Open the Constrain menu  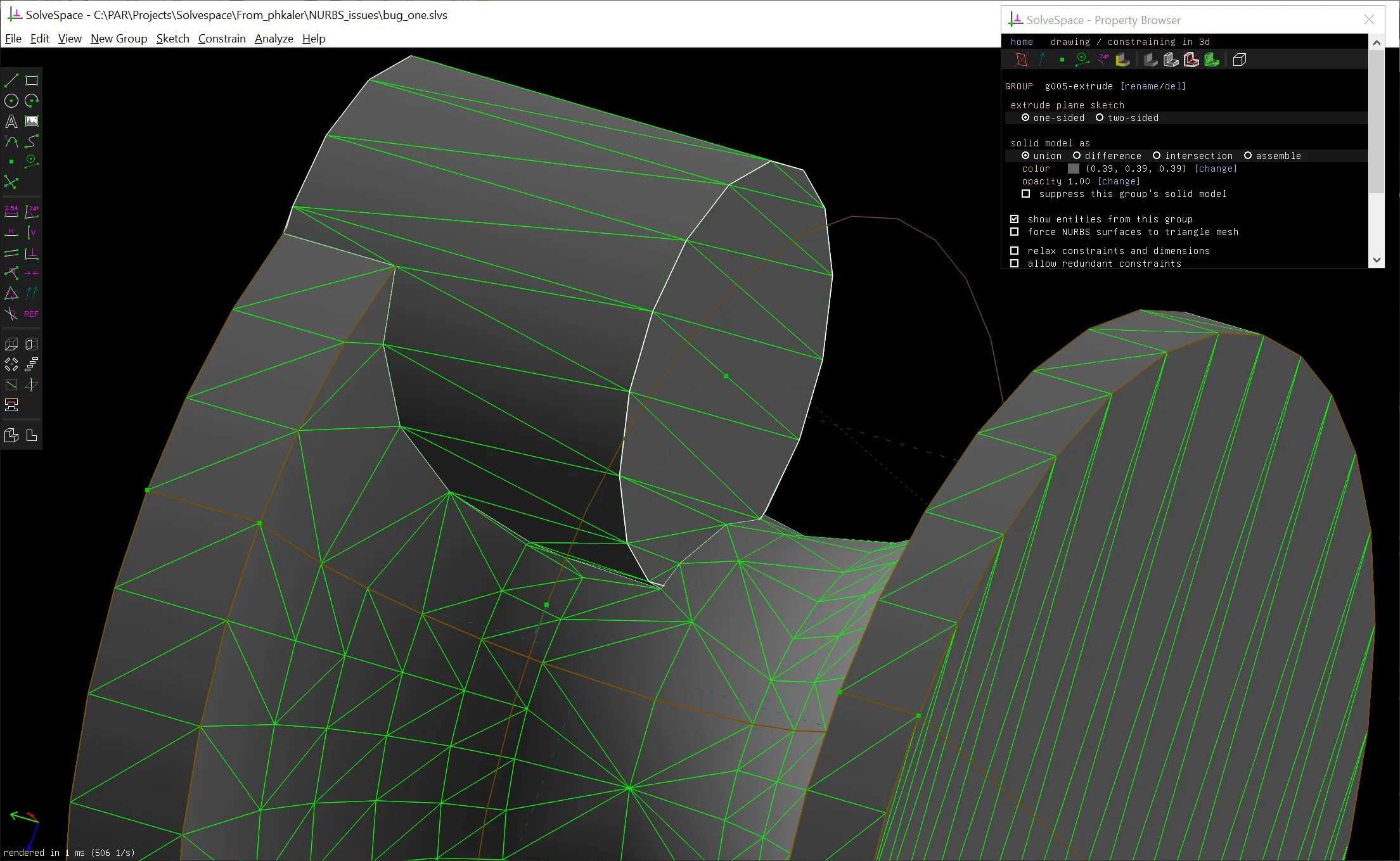221,39
